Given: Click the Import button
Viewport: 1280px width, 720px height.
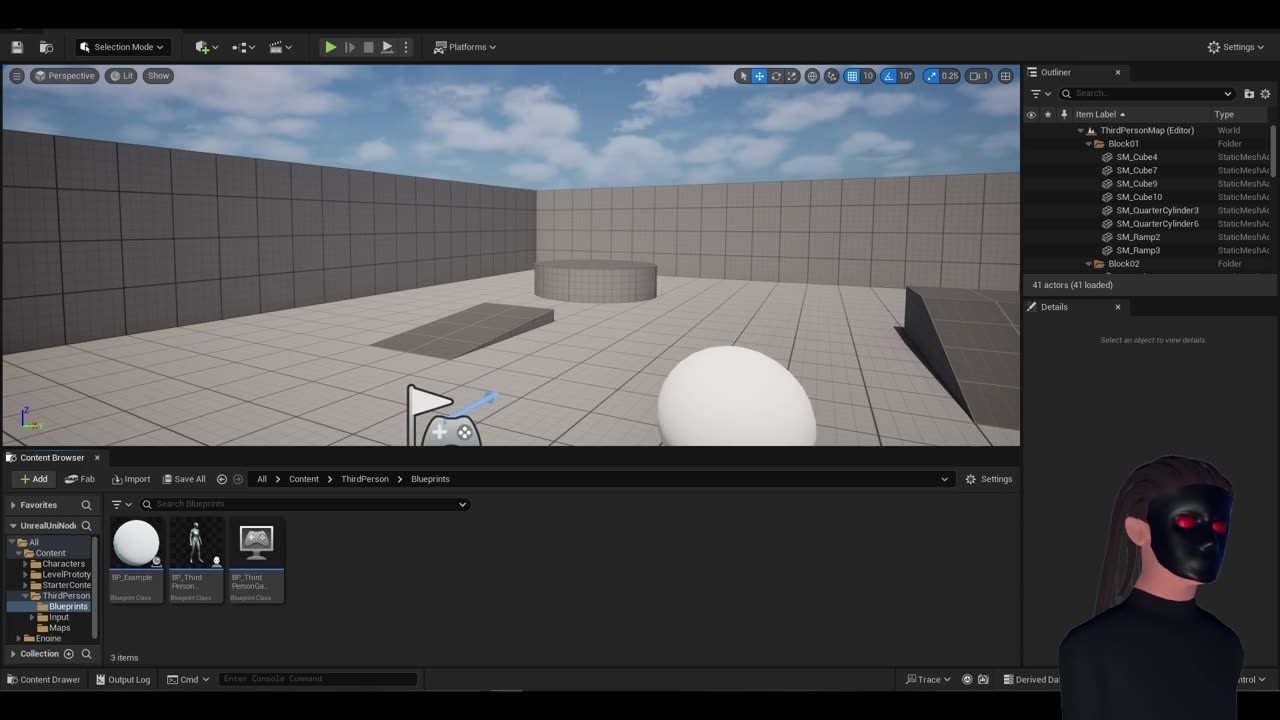Looking at the screenshot, I should (x=131, y=479).
